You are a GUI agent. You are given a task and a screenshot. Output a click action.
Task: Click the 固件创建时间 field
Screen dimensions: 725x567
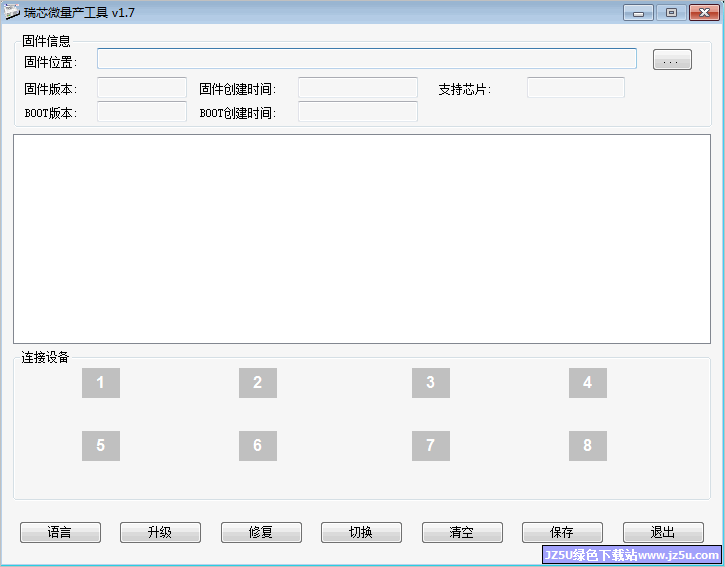click(358, 87)
